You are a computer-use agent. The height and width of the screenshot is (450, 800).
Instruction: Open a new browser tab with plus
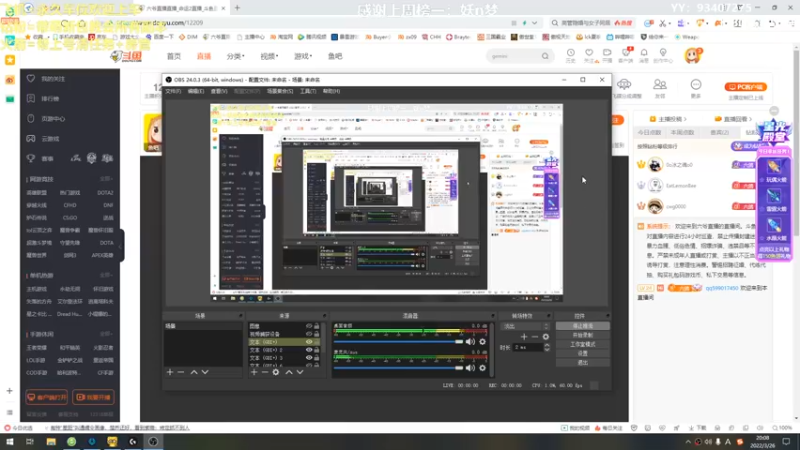tap(237, 8)
